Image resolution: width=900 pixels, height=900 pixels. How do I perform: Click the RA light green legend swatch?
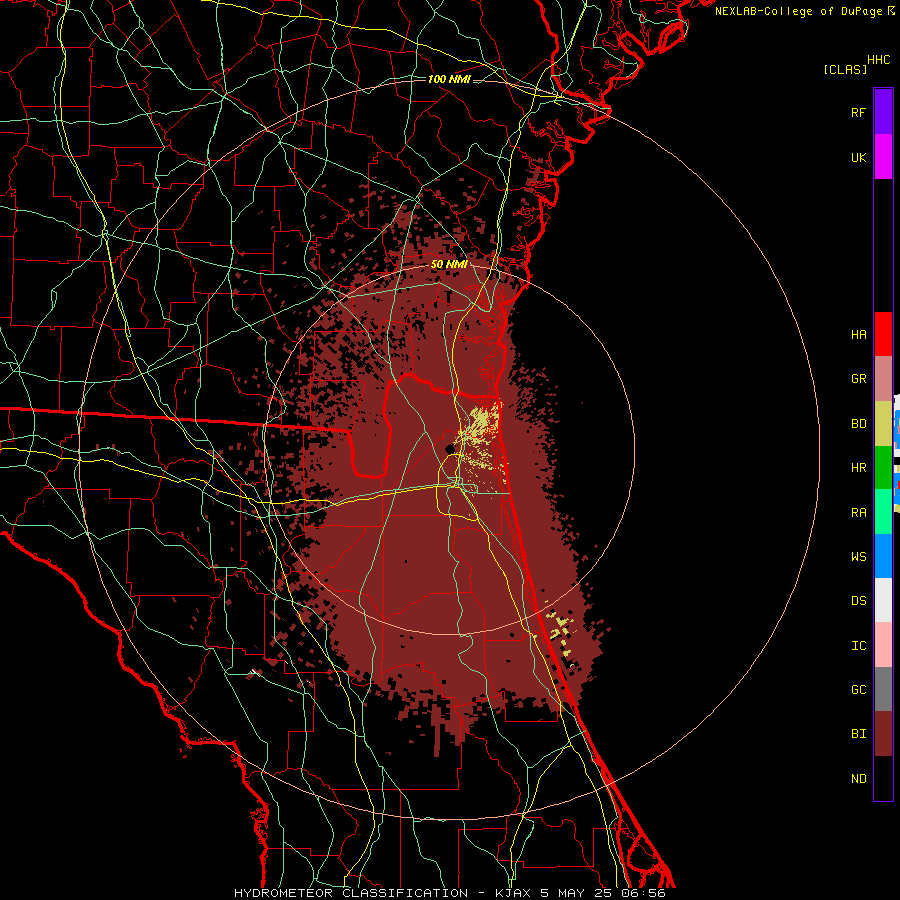click(883, 512)
